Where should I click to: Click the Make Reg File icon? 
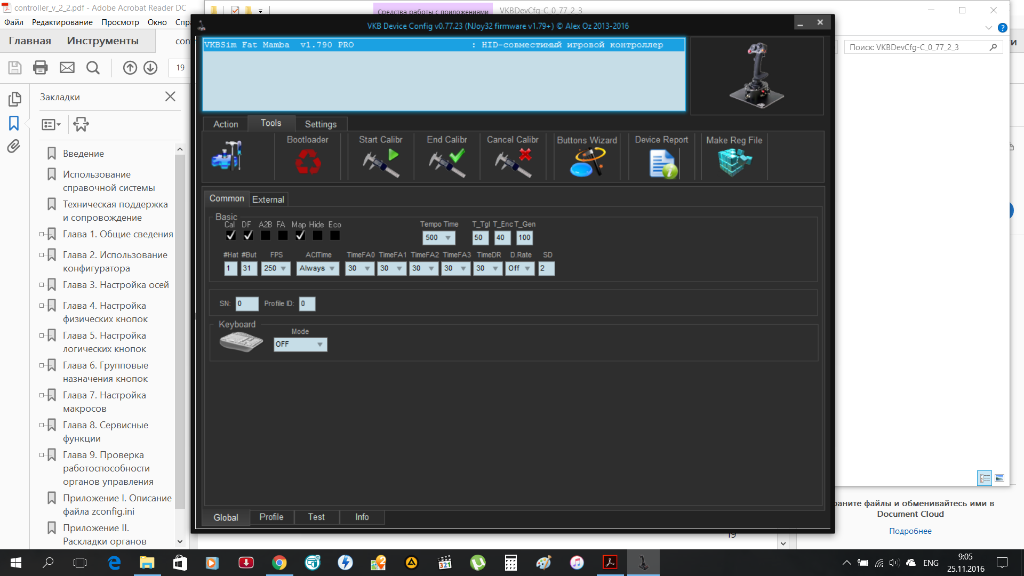[x=735, y=162]
